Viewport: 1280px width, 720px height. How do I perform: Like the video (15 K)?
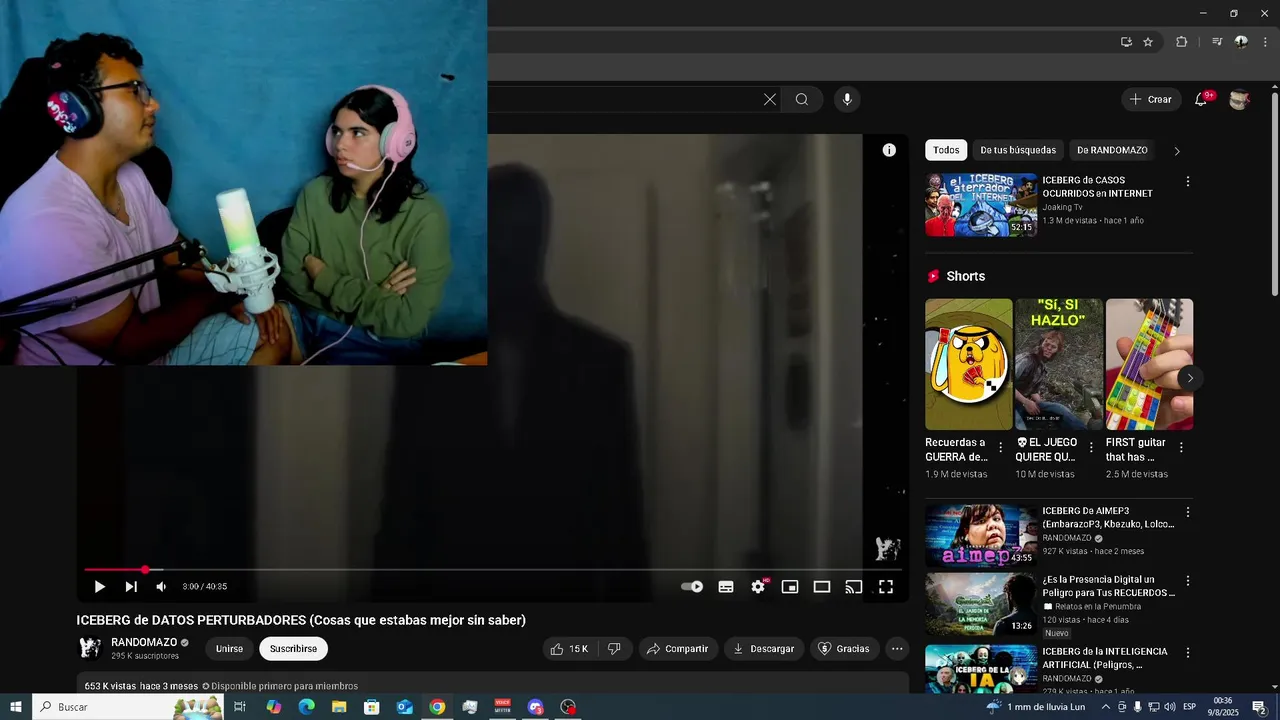pyautogui.click(x=569, y=649)
